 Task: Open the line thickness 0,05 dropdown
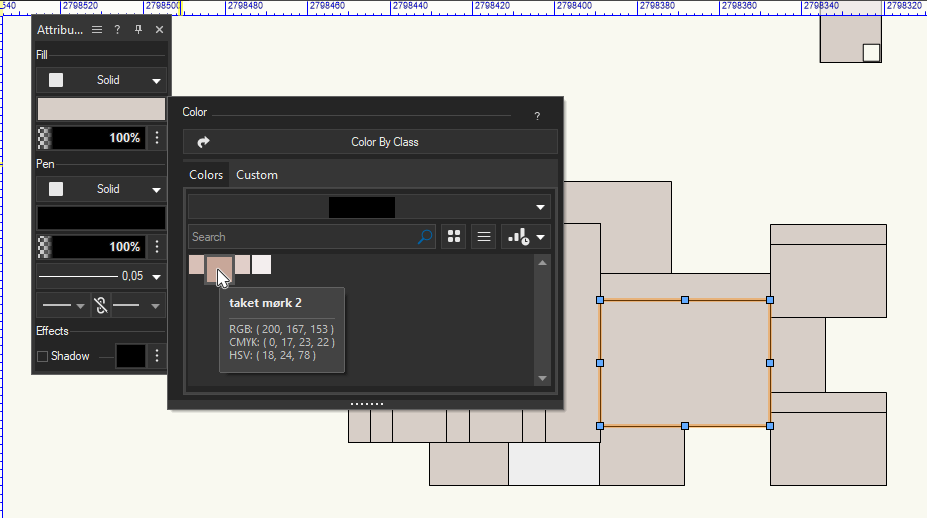(157, 276)
